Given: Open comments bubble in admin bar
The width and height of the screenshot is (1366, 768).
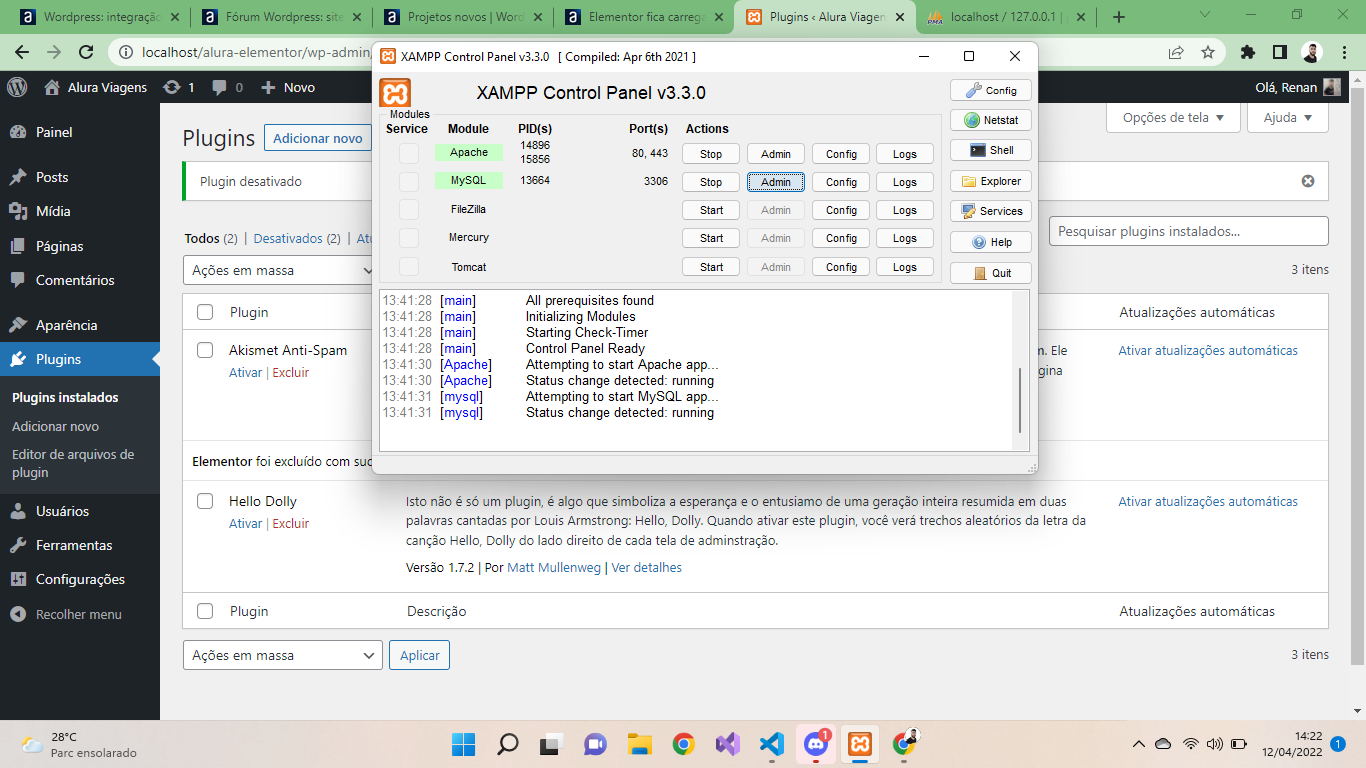Looking at the screenshot, I should [228, 87].
